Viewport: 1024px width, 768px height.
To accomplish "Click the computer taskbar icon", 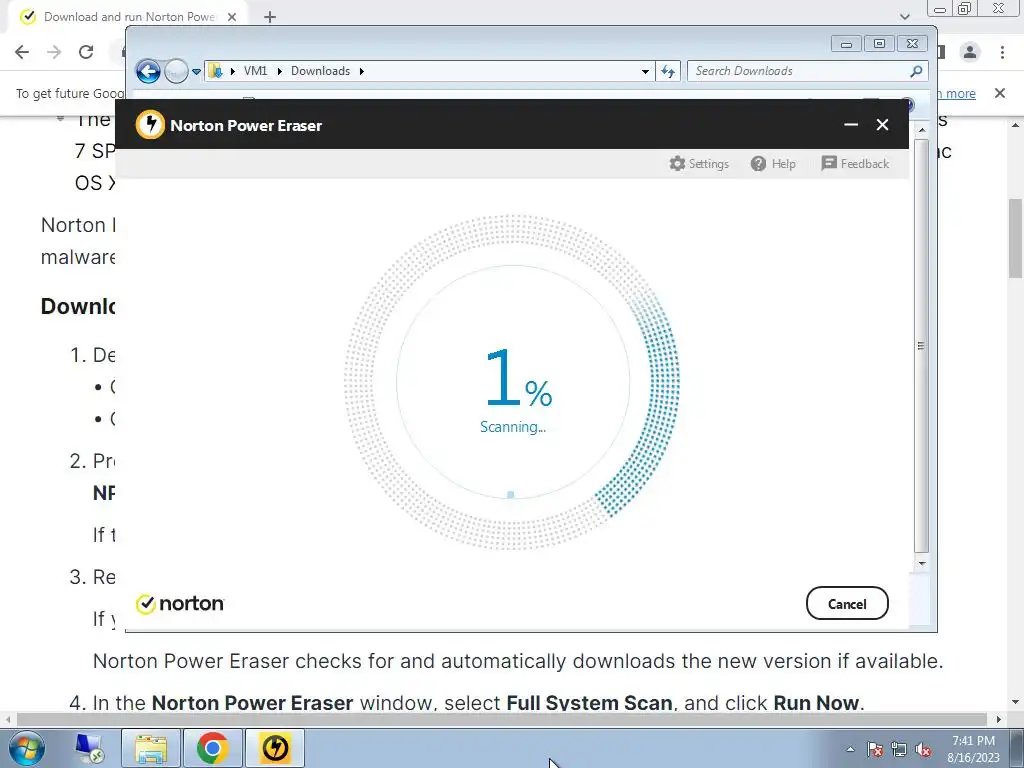I will coord(89,748).
